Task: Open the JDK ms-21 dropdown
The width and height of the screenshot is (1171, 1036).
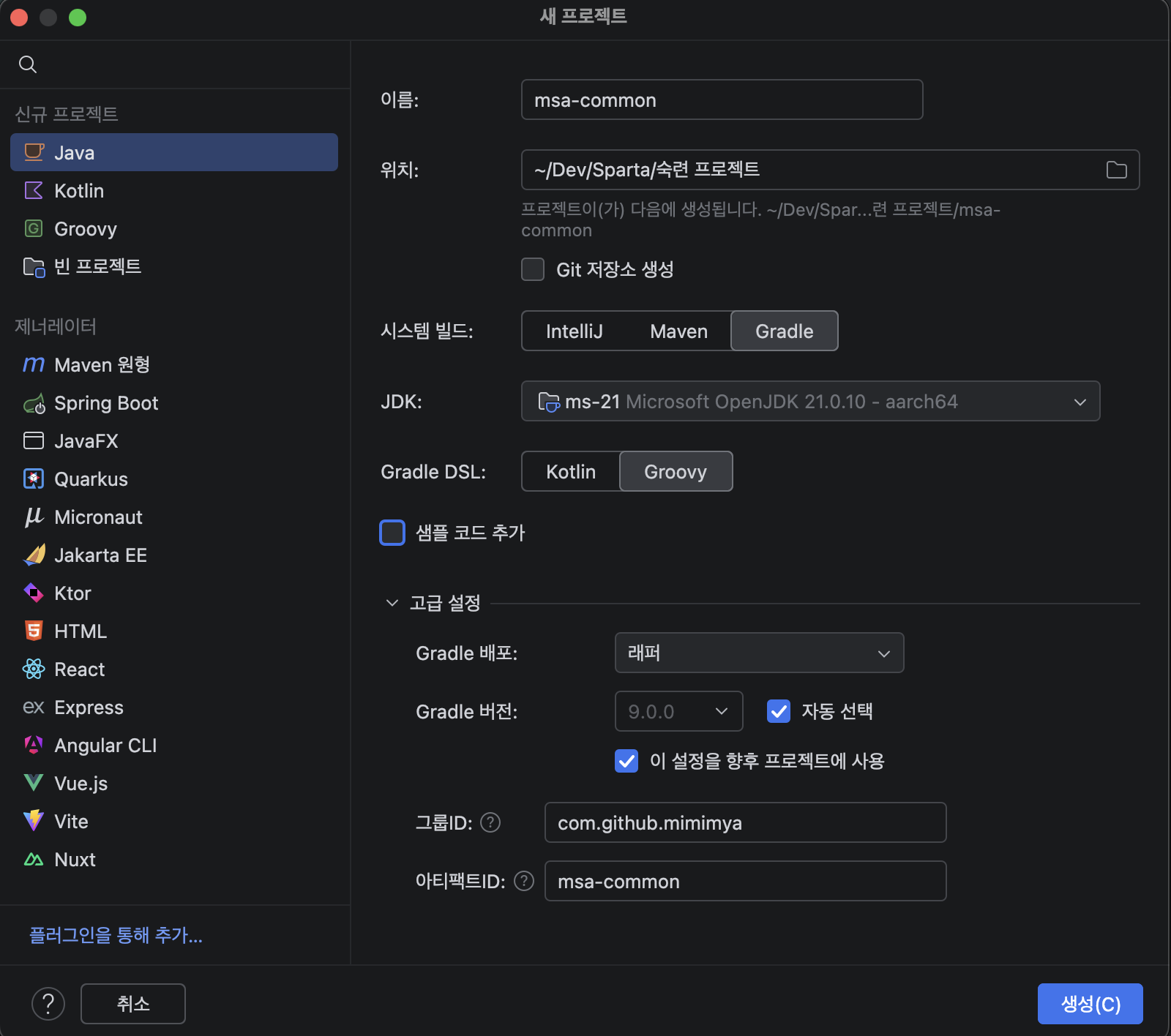Action: point(810,401)
